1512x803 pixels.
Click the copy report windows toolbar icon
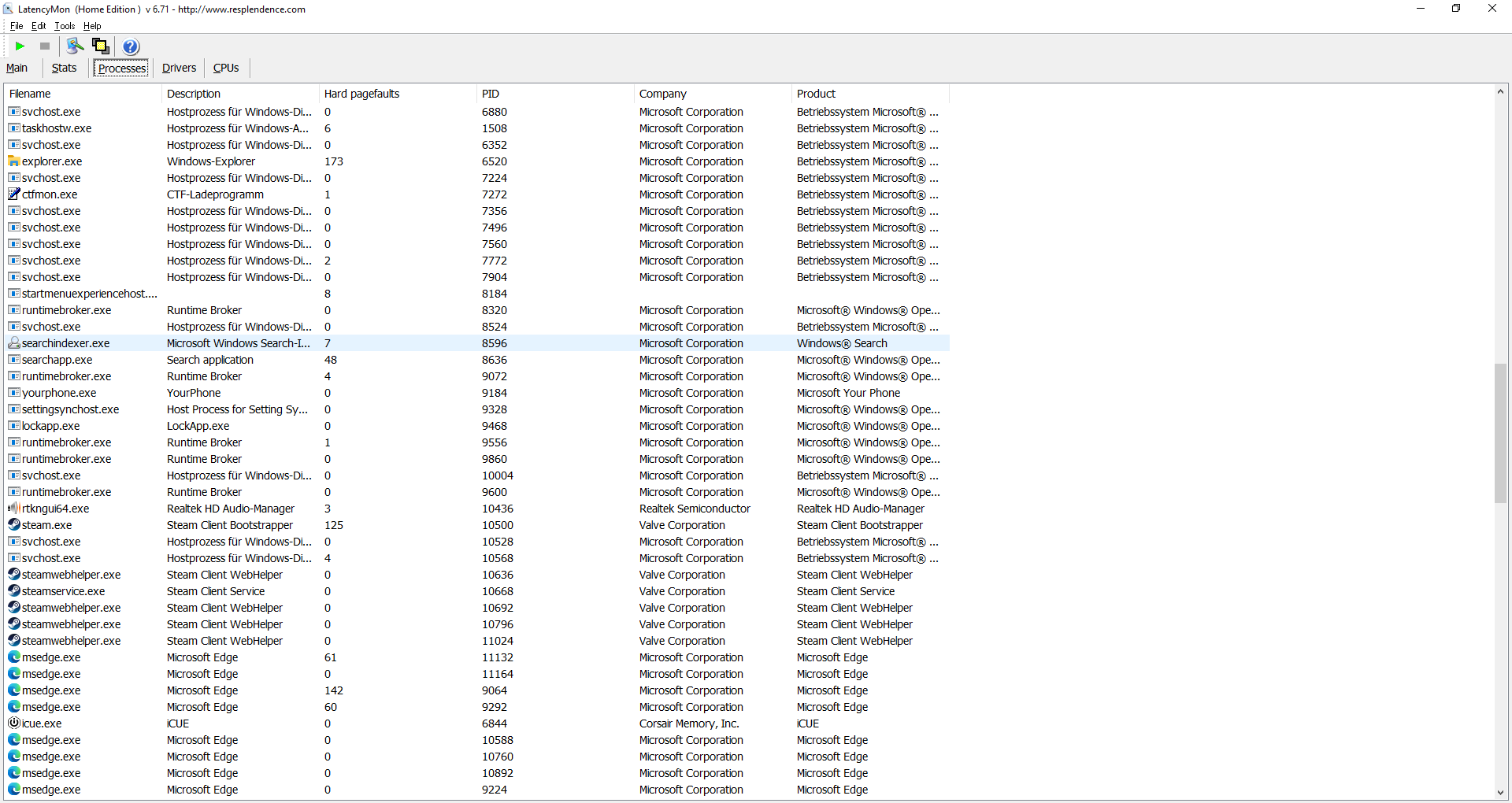pos(101,46)
